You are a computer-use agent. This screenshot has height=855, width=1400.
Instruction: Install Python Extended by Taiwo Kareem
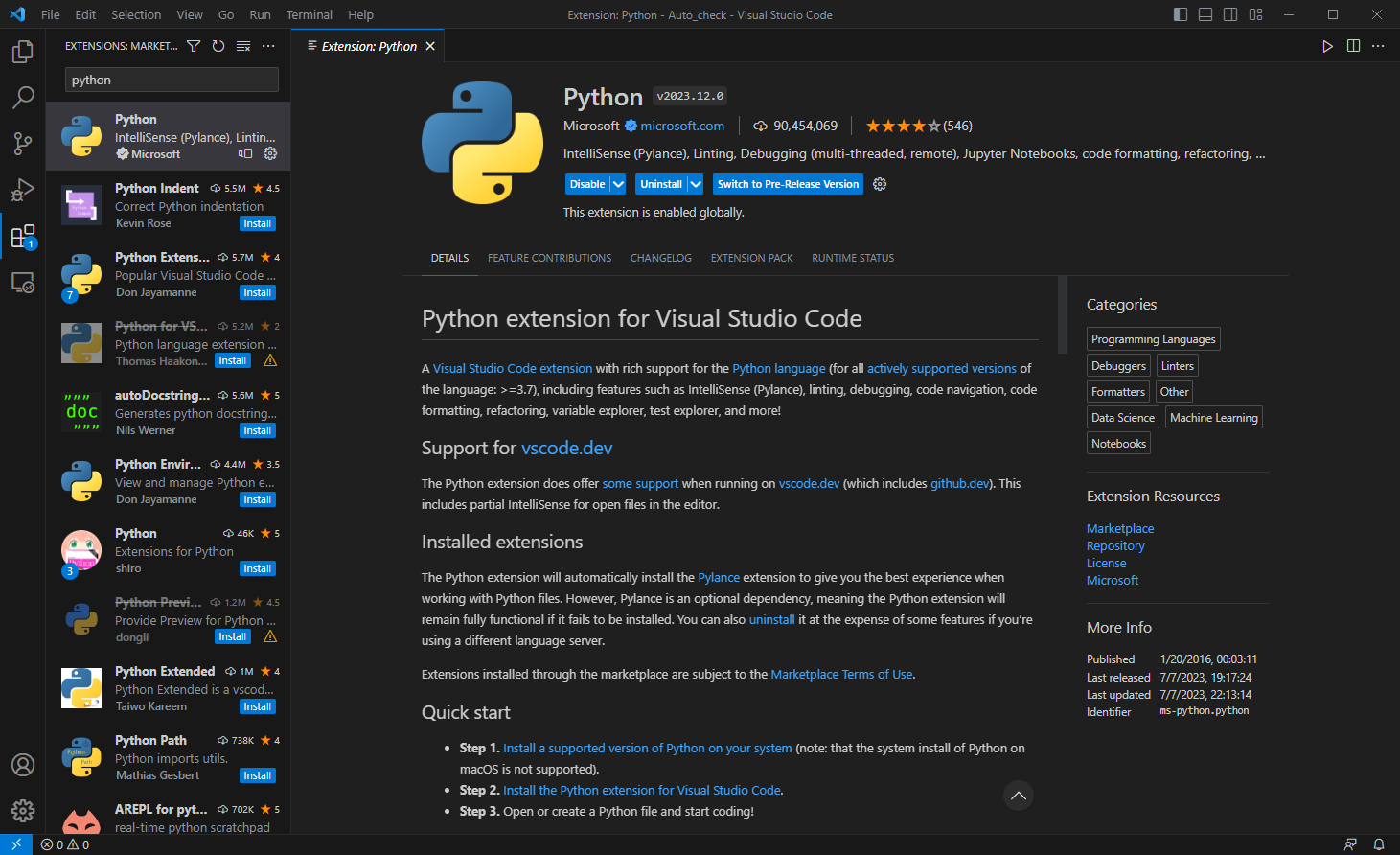pyautogui.click(x=258, y=706)
